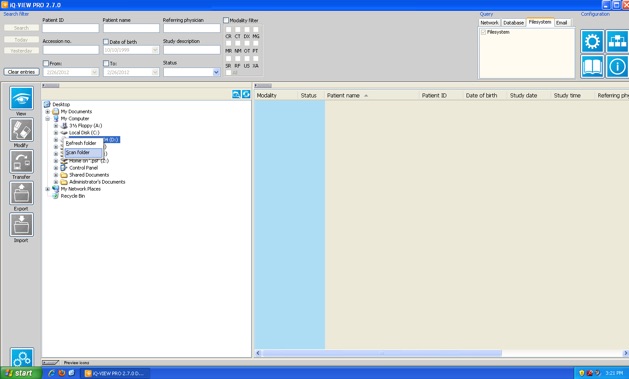
Task: Click the Search button
Action: click(x=21, y=28)
